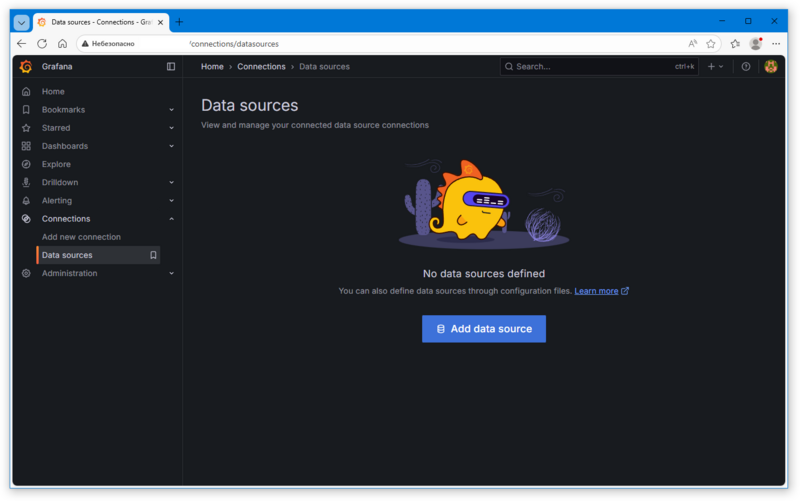Click the Add data source button
This screenshot has height=501, width=800.
tap(484, 329)
